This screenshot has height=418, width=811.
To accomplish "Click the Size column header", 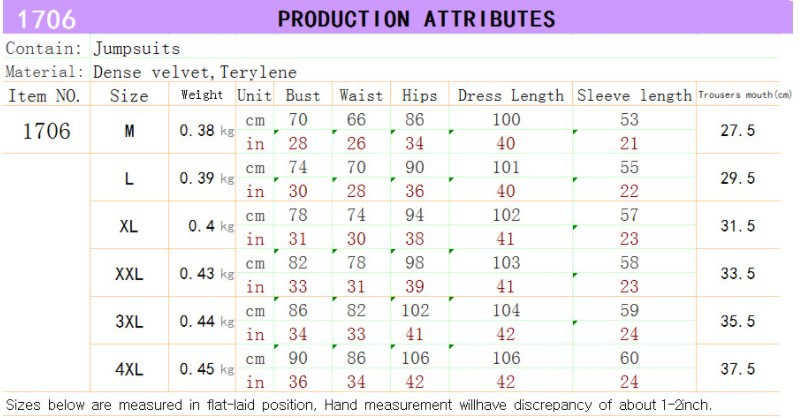I will pyautogui.click(x=129, y=96).
